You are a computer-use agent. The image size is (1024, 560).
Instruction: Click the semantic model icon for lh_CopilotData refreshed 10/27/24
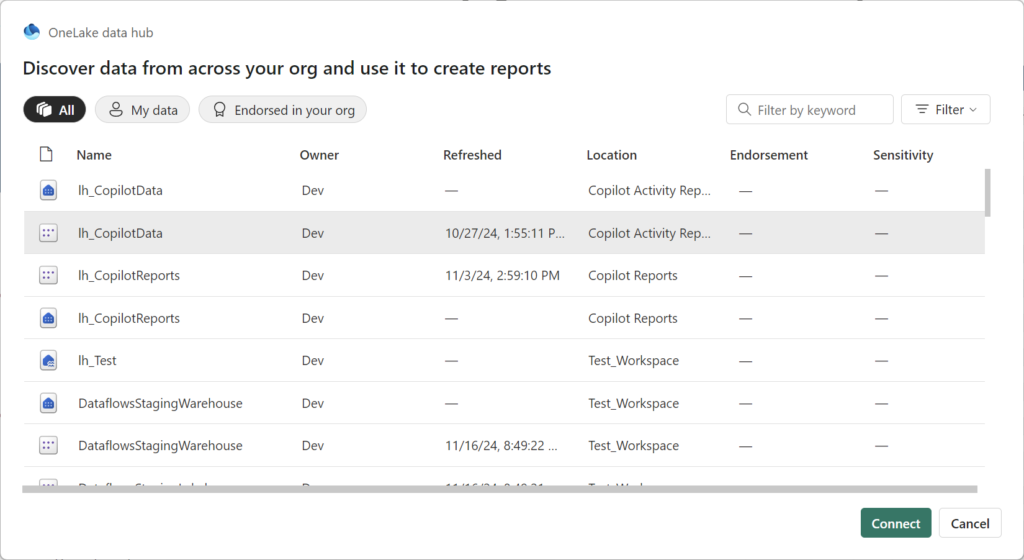[48, 233]
